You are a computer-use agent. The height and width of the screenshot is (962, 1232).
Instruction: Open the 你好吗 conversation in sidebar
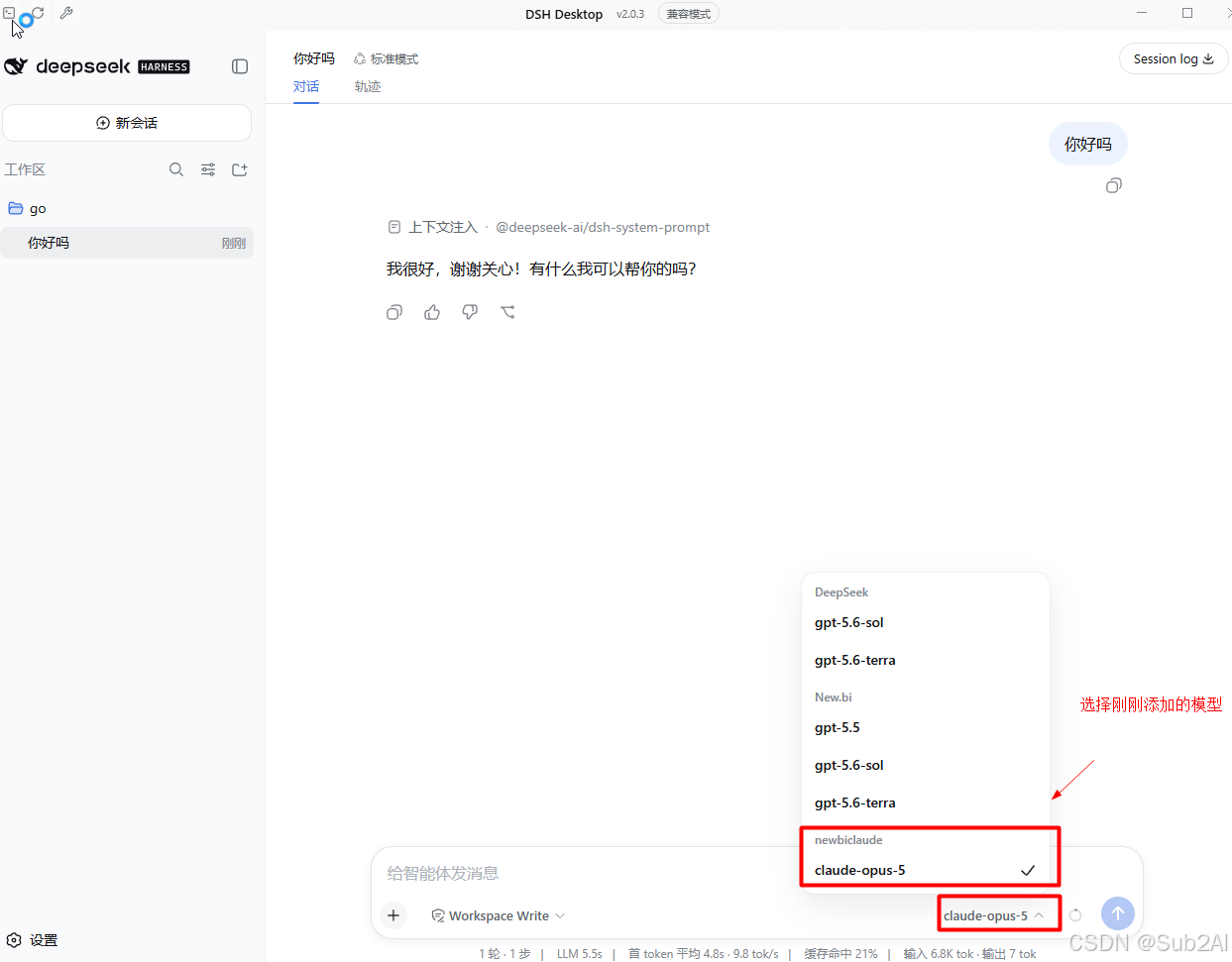click(x=127, y=243)
